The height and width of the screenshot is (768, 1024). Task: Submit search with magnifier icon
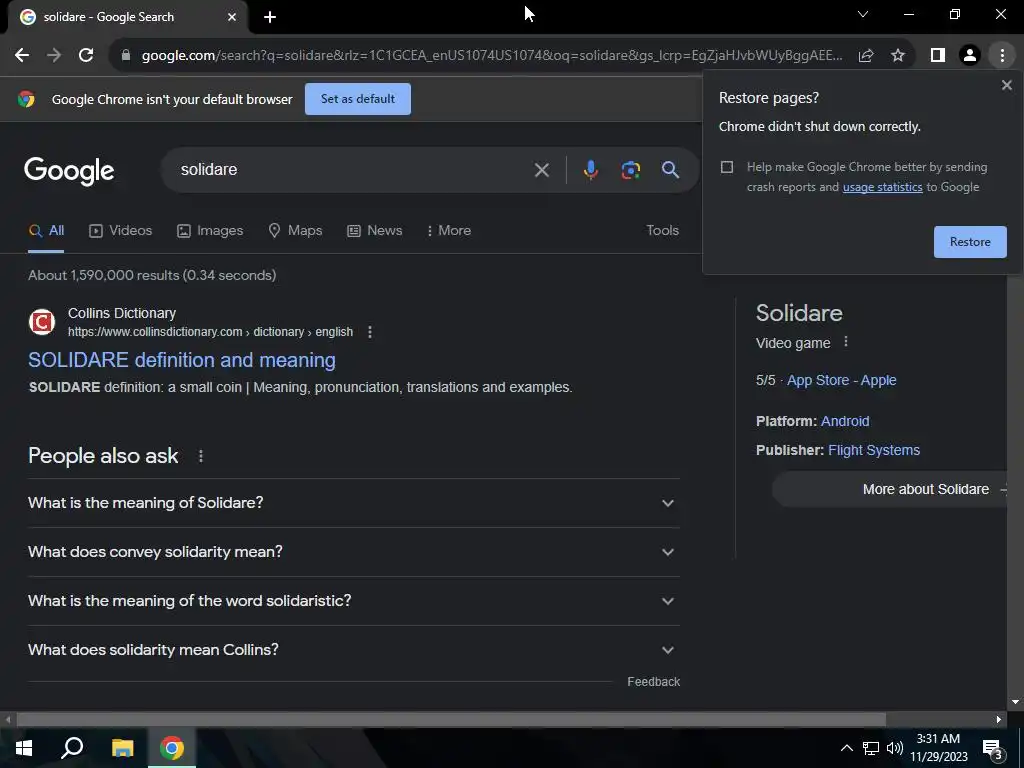[x=670, y=170]
